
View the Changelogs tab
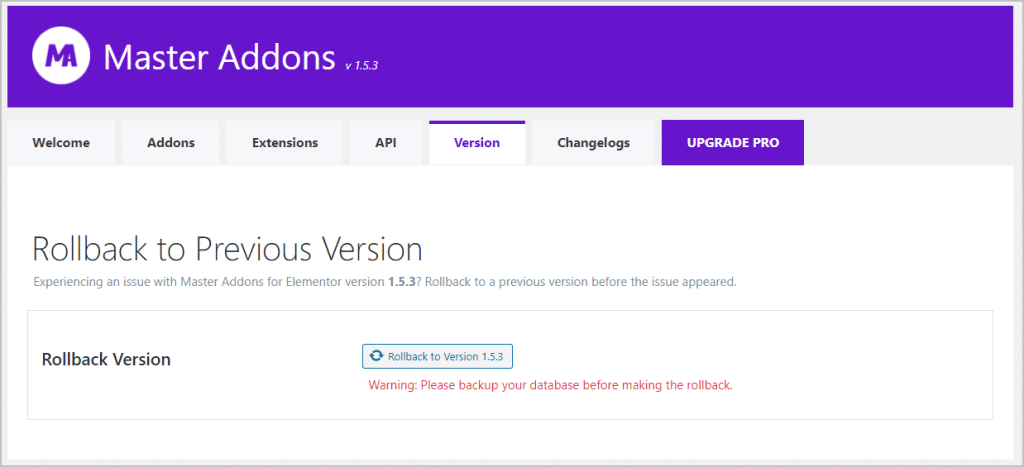pos(594,143)
